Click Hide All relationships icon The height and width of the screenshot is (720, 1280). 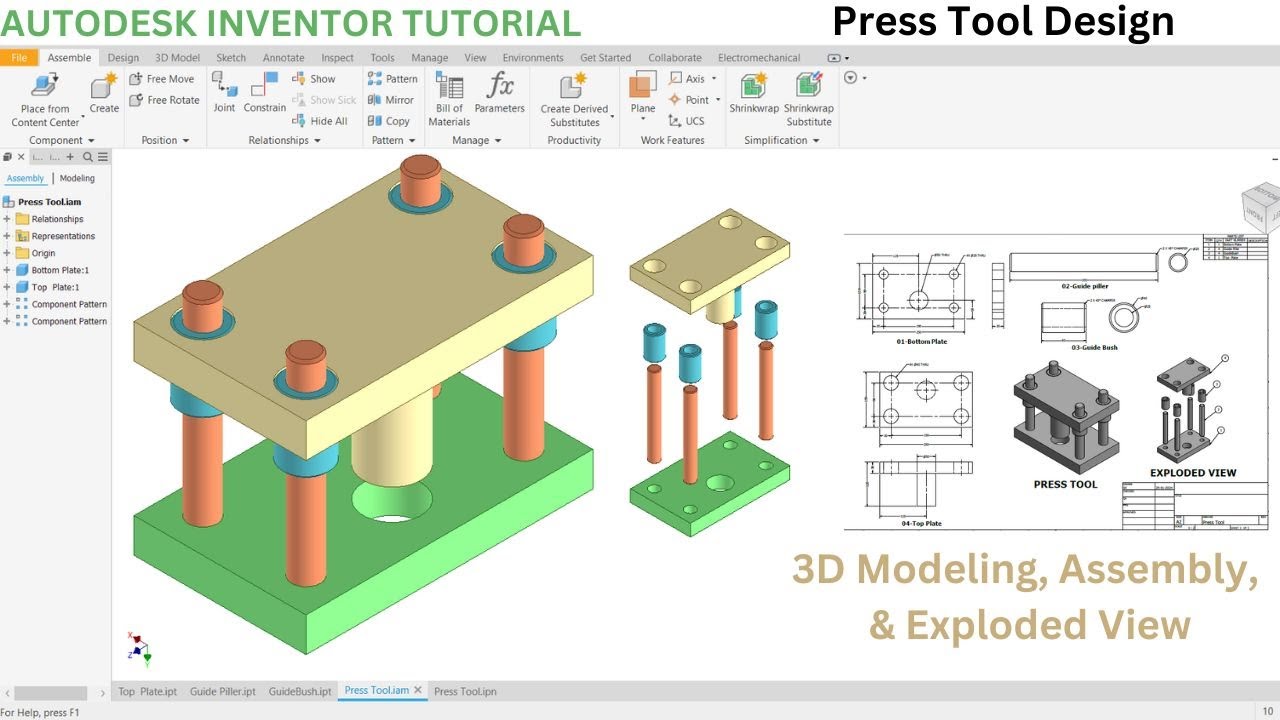click(x=299, y=121)
